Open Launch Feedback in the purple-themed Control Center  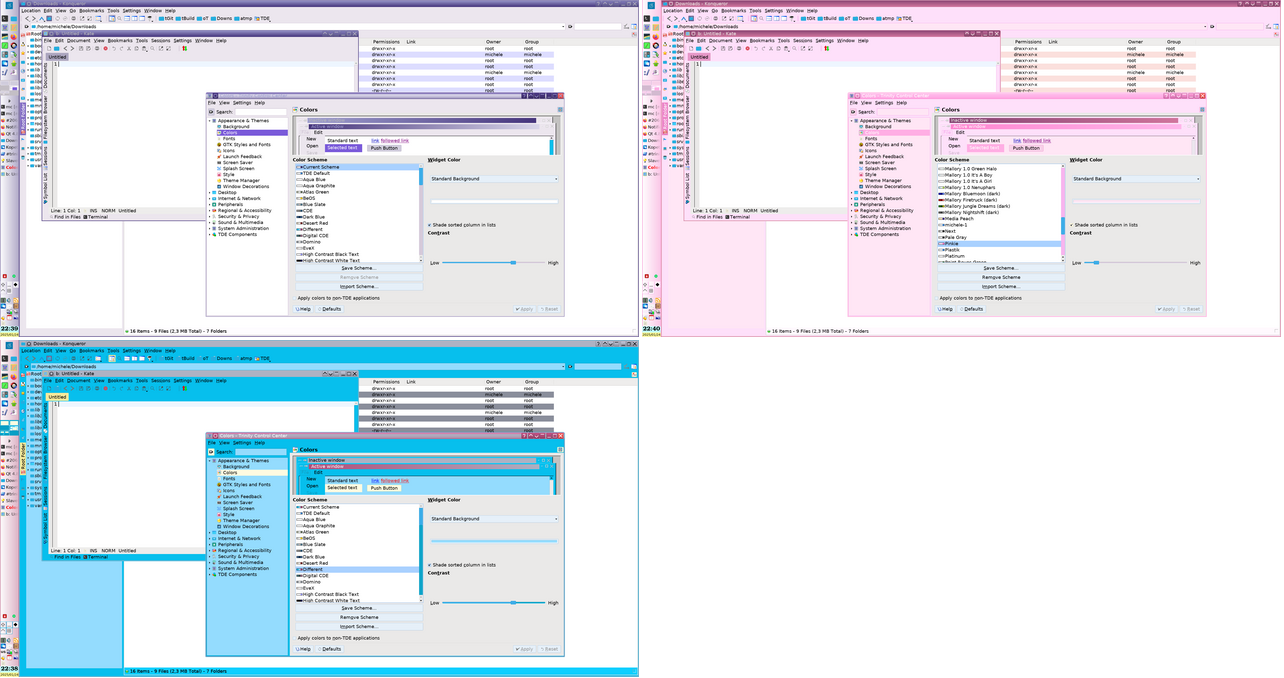tap(242, 157)
